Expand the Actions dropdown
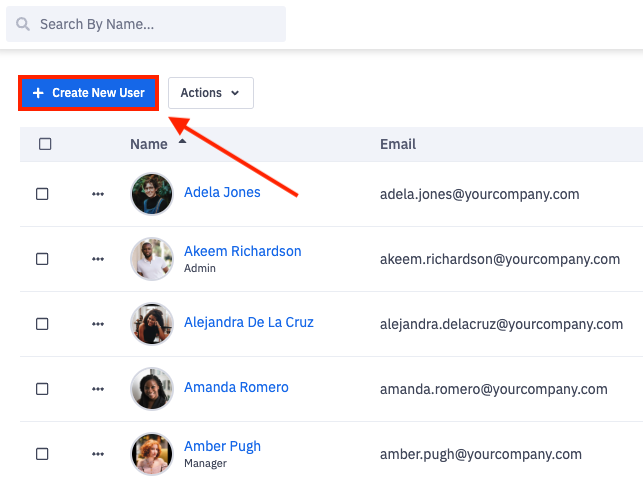 click(210, 93)
